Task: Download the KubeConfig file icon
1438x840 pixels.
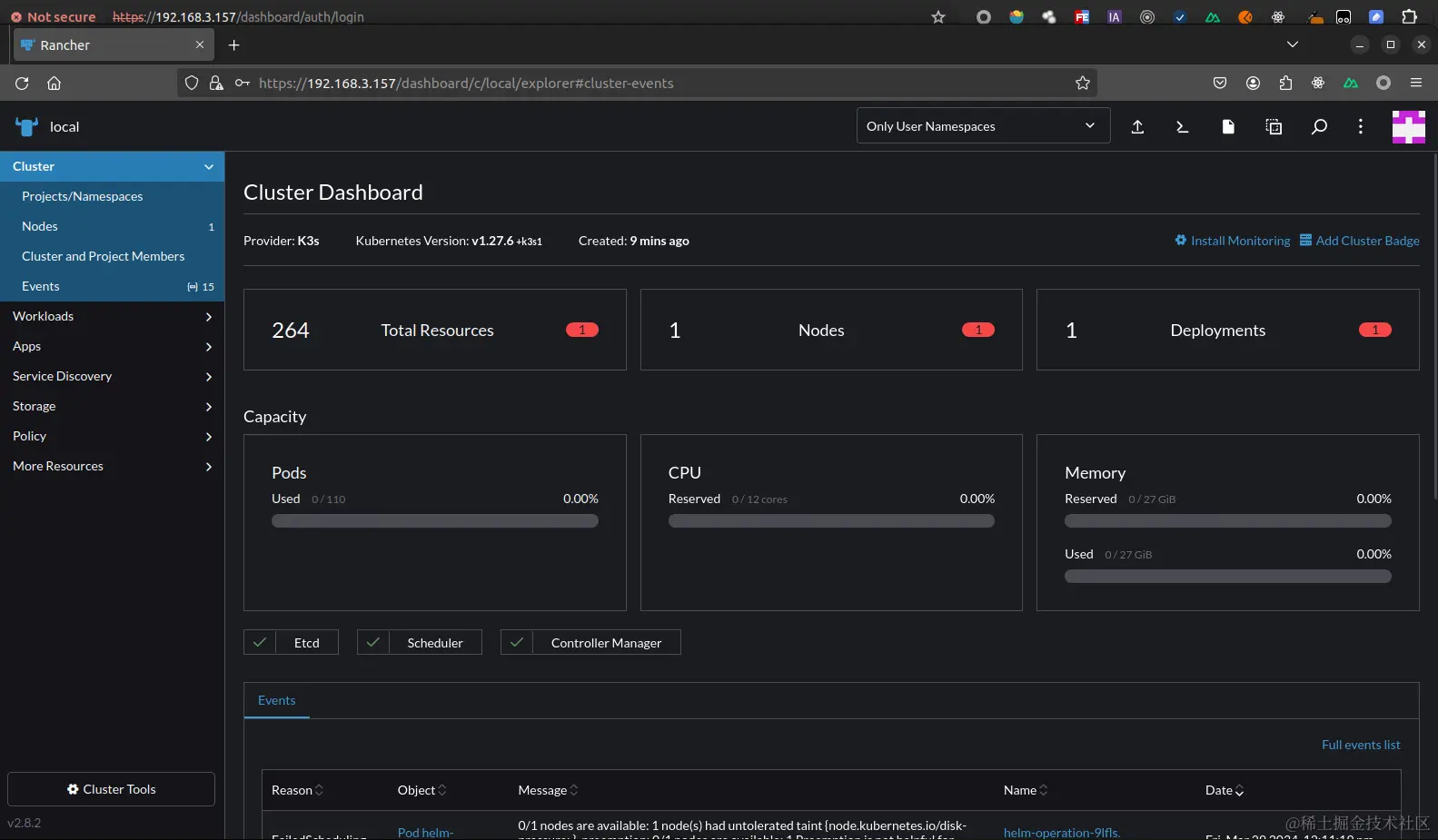Action: (1228, 126)
